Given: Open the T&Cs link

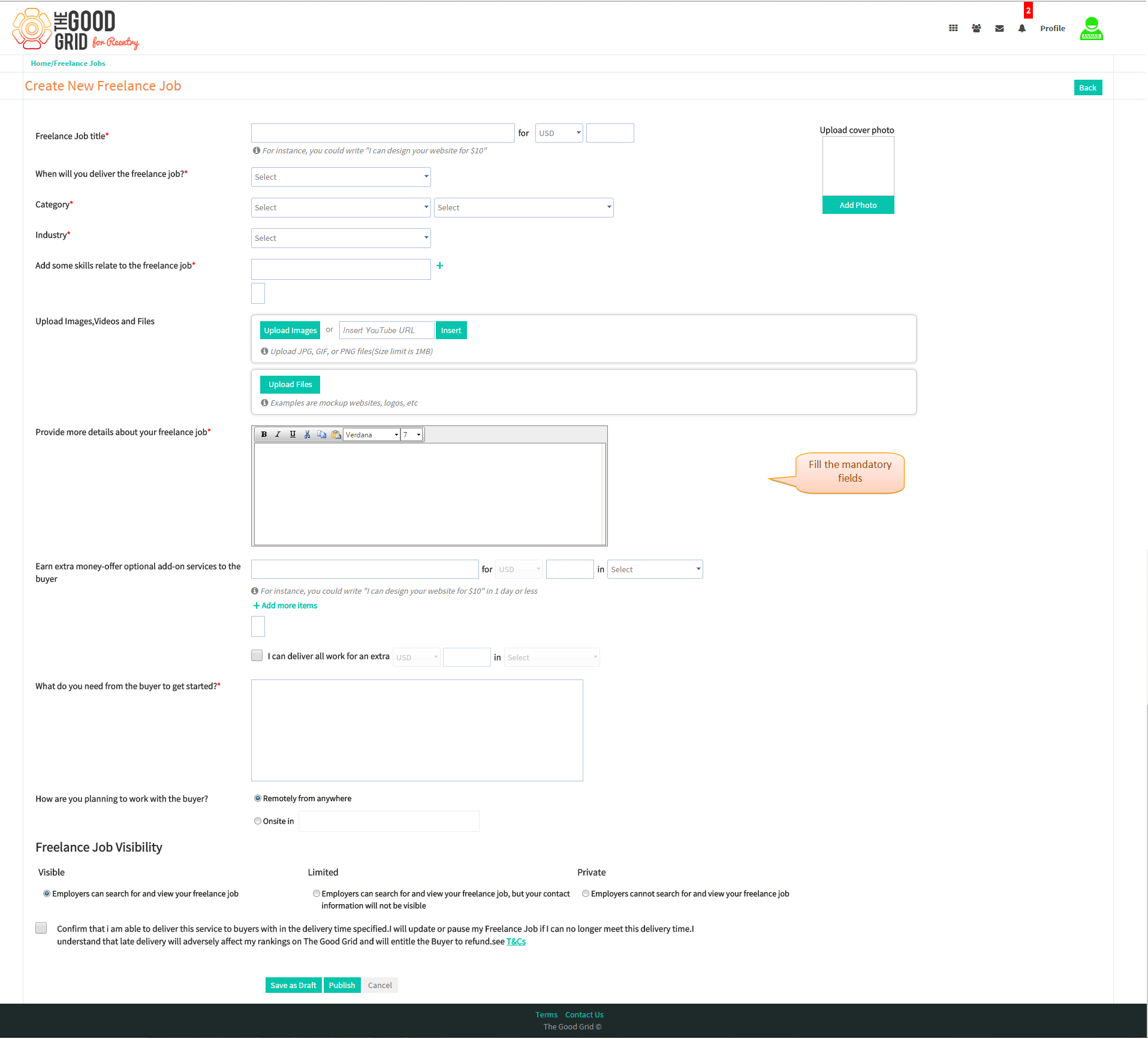Looking at the screenshot, I should click(516, 941).
